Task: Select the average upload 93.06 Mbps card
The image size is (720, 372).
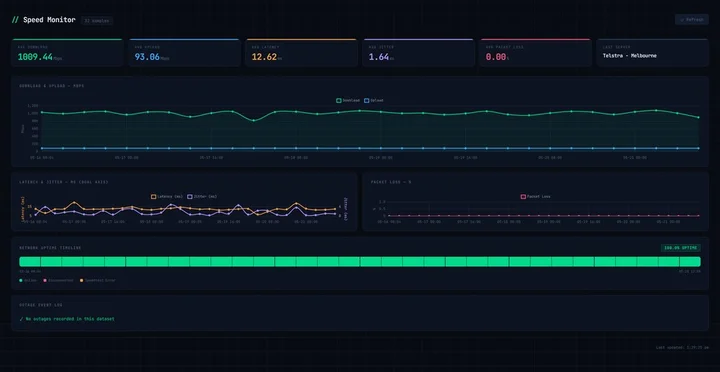Action: (184, 53)
